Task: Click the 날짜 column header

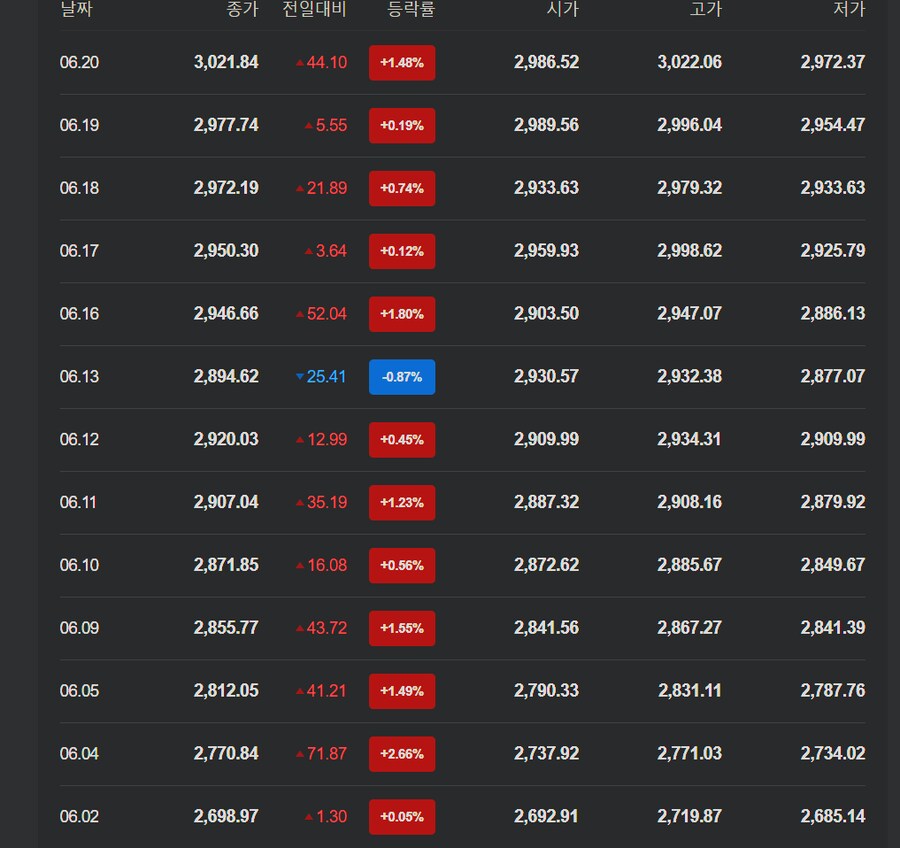Action: pyautogui.click(x=76, y=9)
